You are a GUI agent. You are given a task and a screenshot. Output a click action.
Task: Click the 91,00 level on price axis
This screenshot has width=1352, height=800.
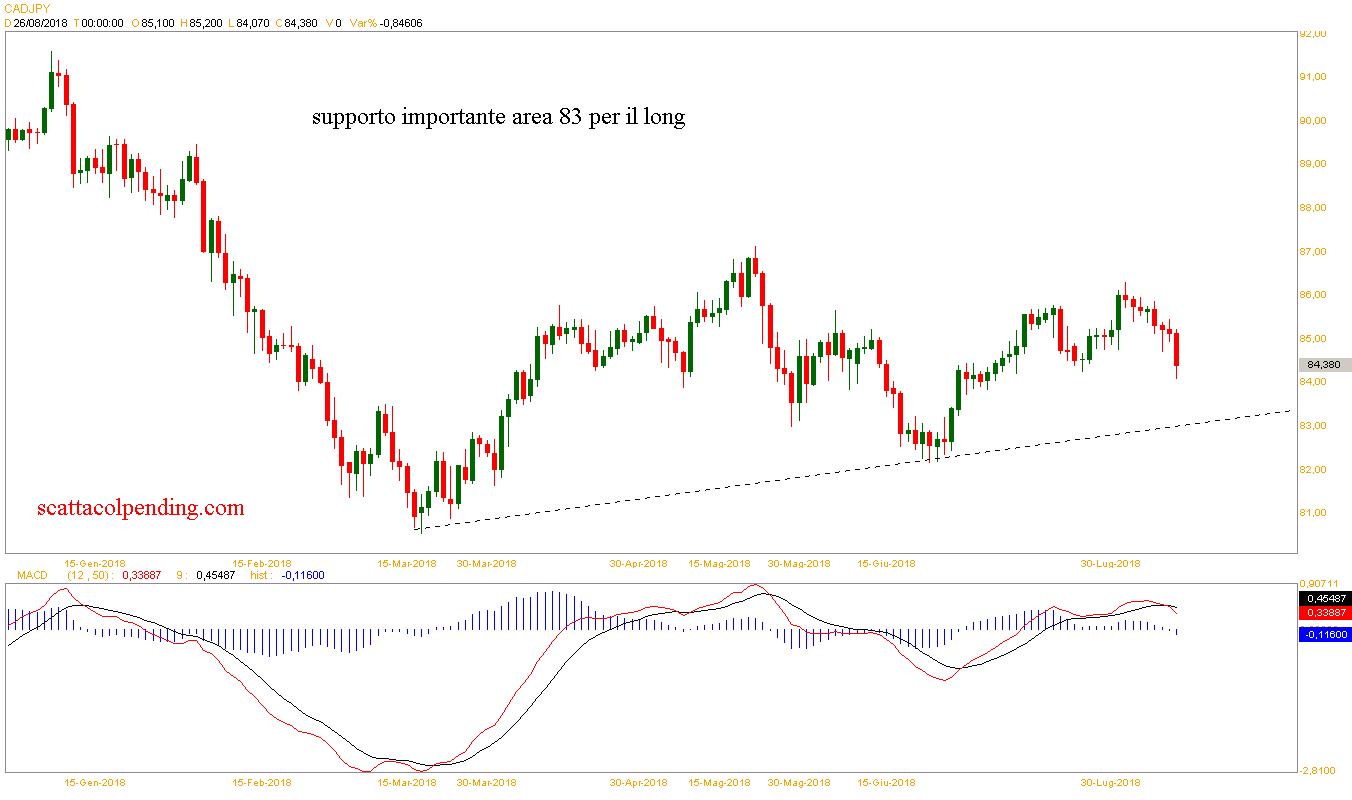[1312, 77]
